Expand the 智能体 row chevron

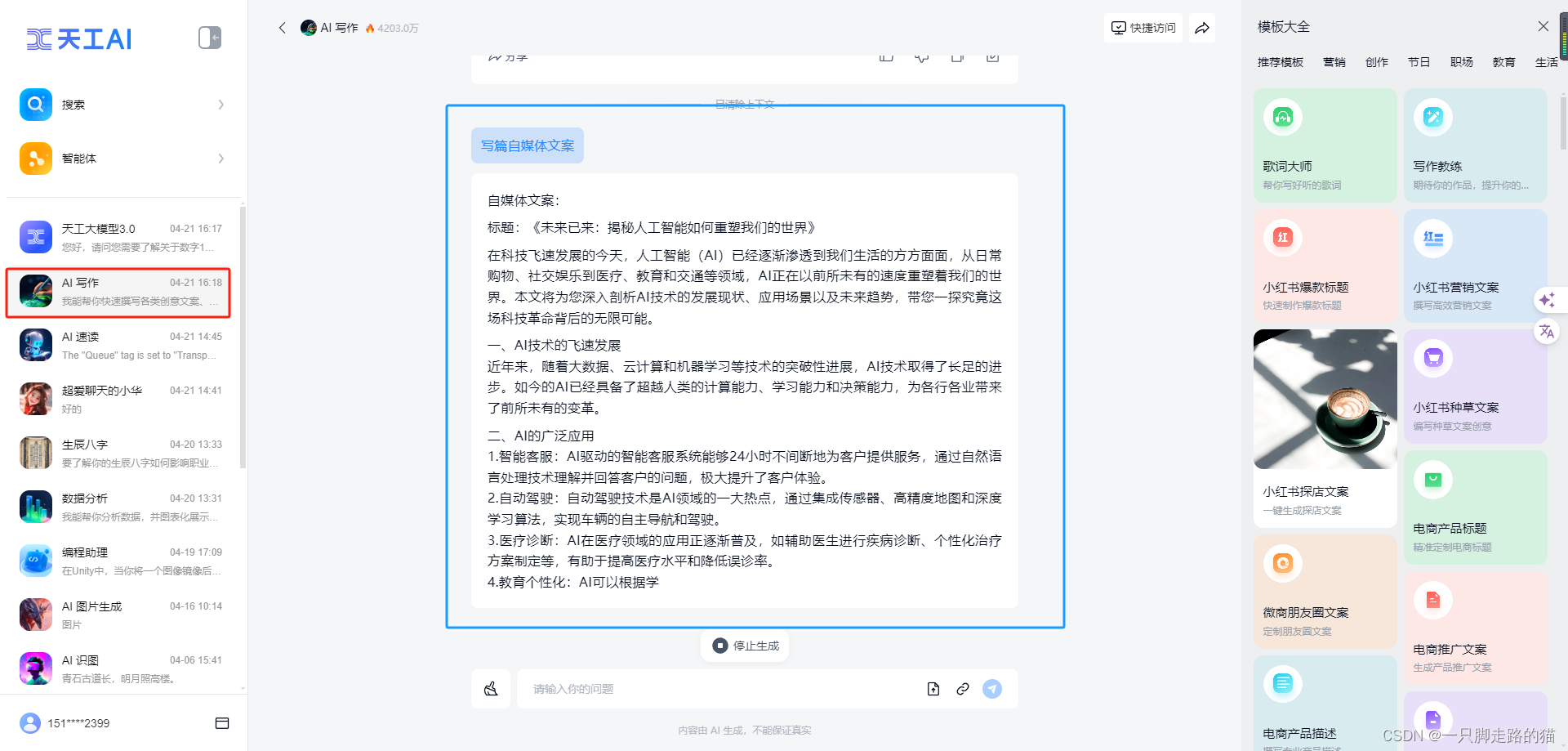click(x=221, y=159)
